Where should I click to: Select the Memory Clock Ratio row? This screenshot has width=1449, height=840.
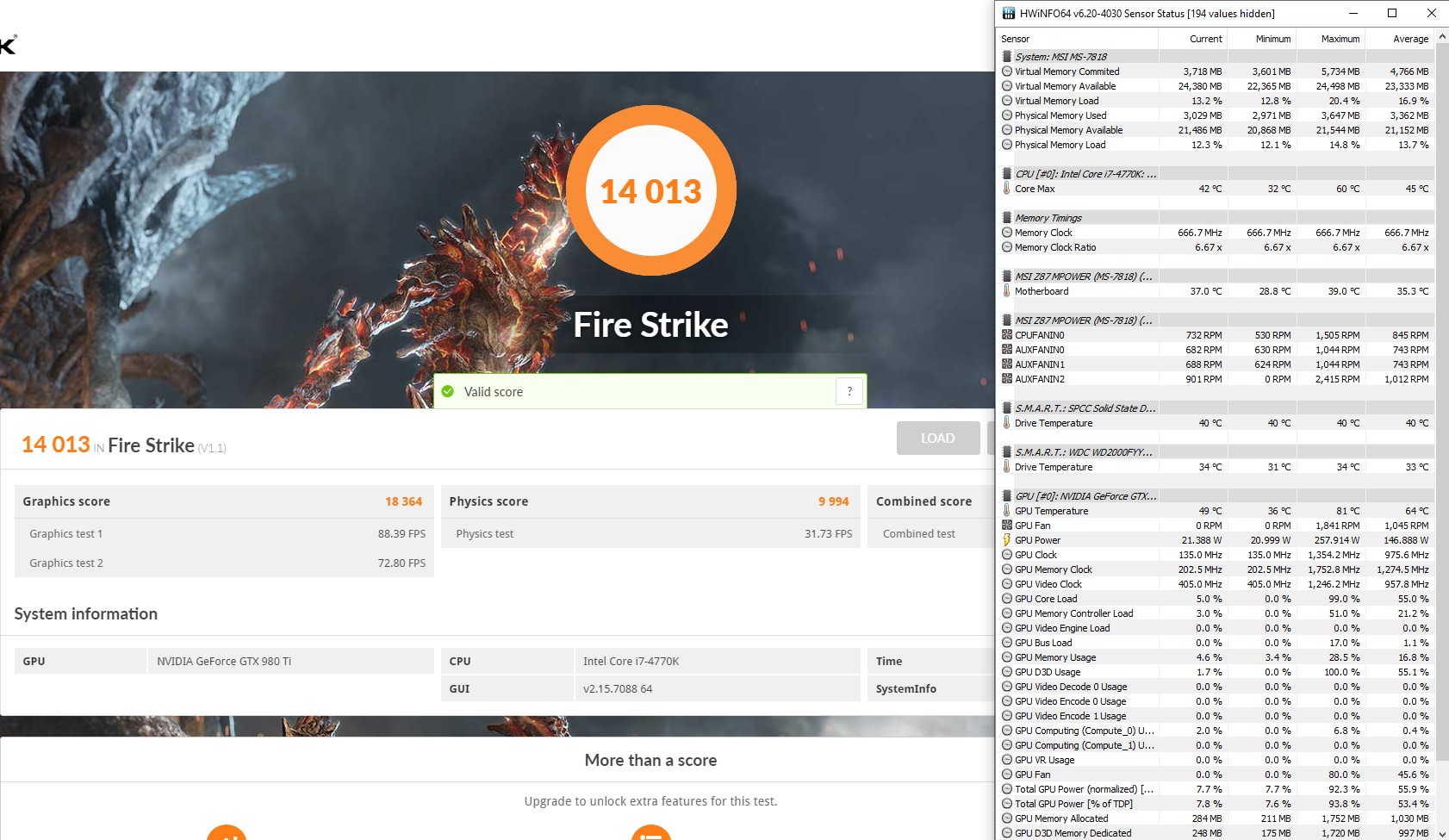(x=1216, y=247)
